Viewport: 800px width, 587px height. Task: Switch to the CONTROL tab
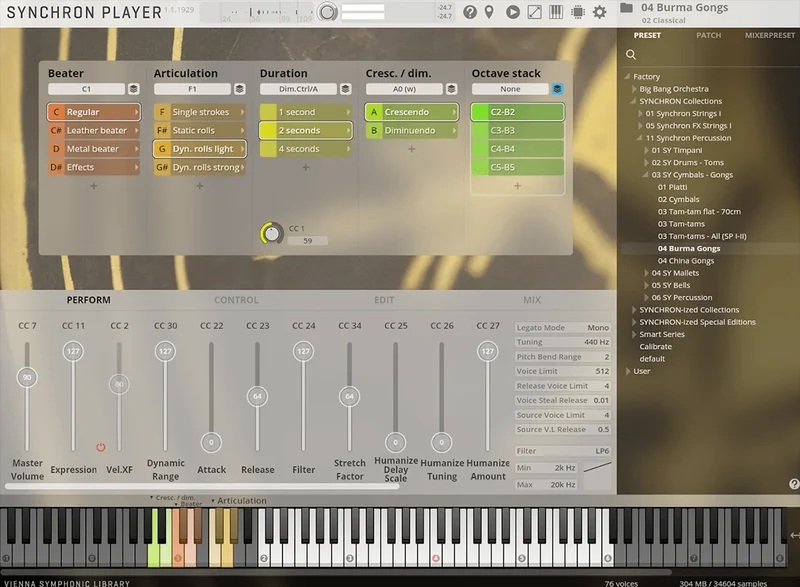coord(236,300)
